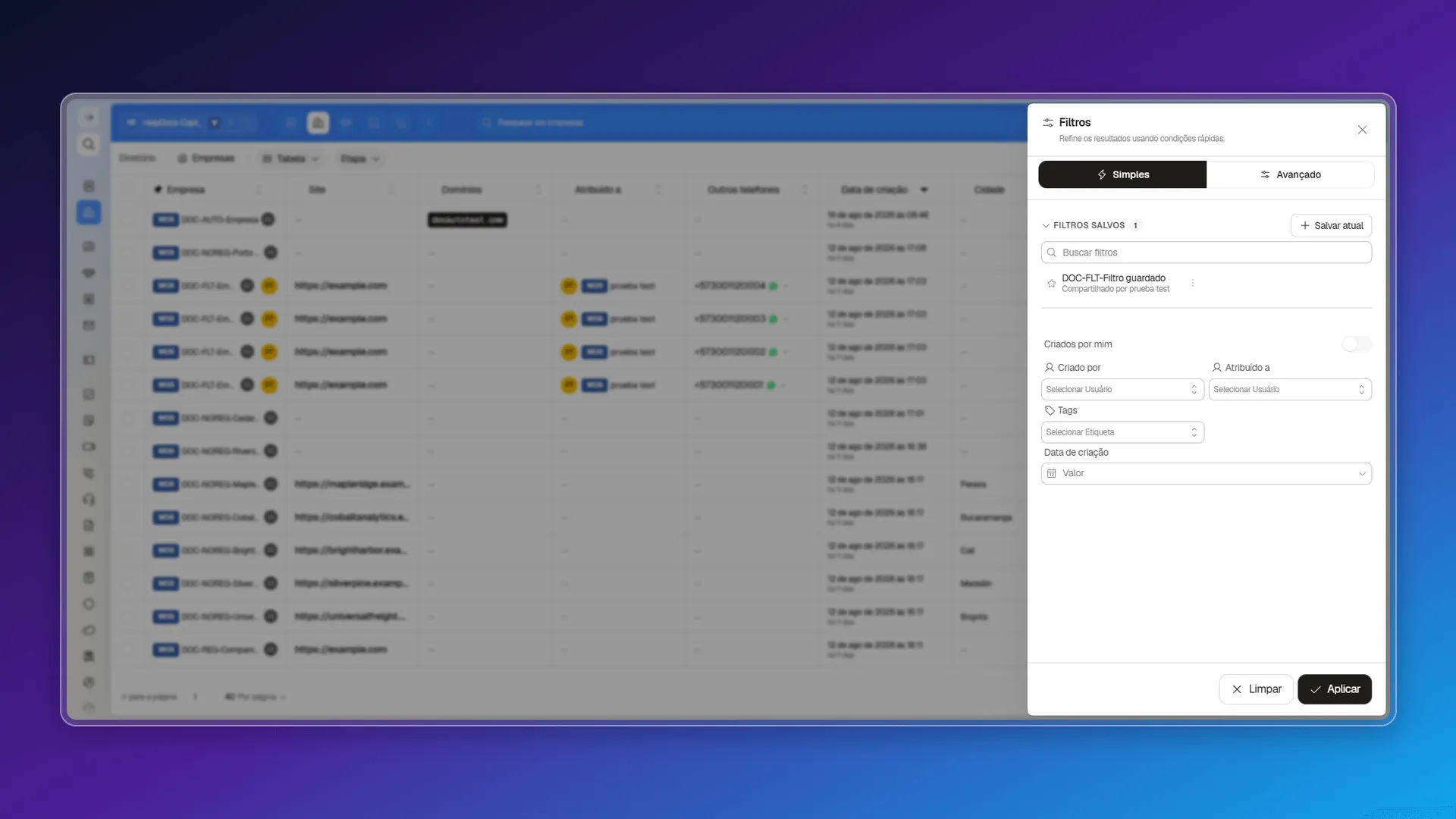The width and height of the screenshot is (1456, 819).
Task: Click the Pesquisar em Empresas search field
Action: (x=540, y=122)
